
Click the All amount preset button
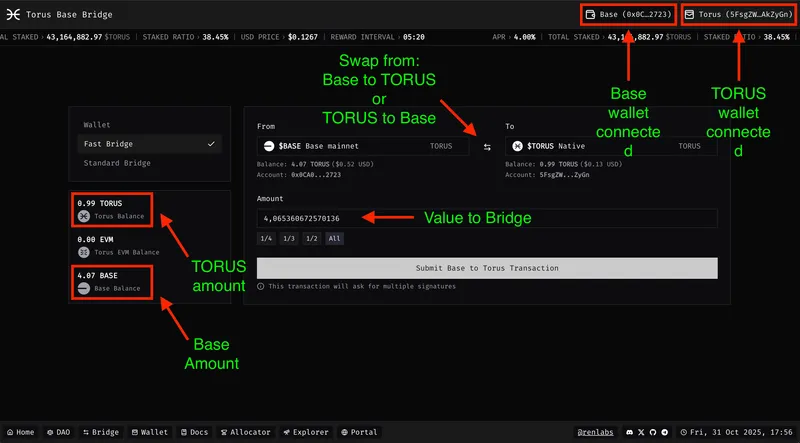click(335, 239)
